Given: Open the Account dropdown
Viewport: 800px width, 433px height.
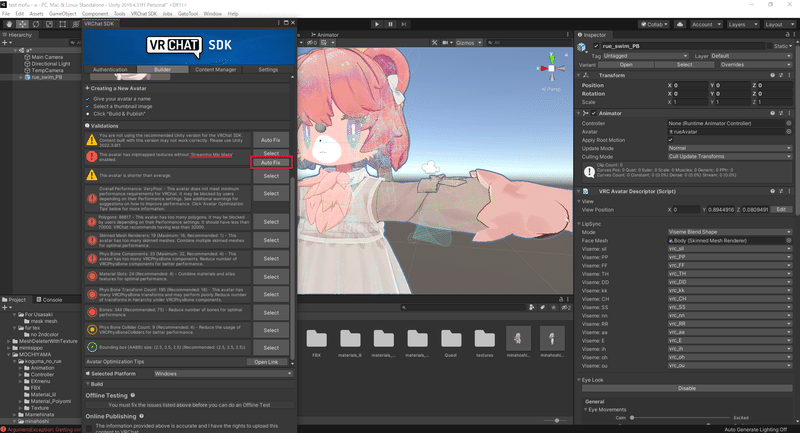Looking at the screenshot, I should [x=706, y=24].
